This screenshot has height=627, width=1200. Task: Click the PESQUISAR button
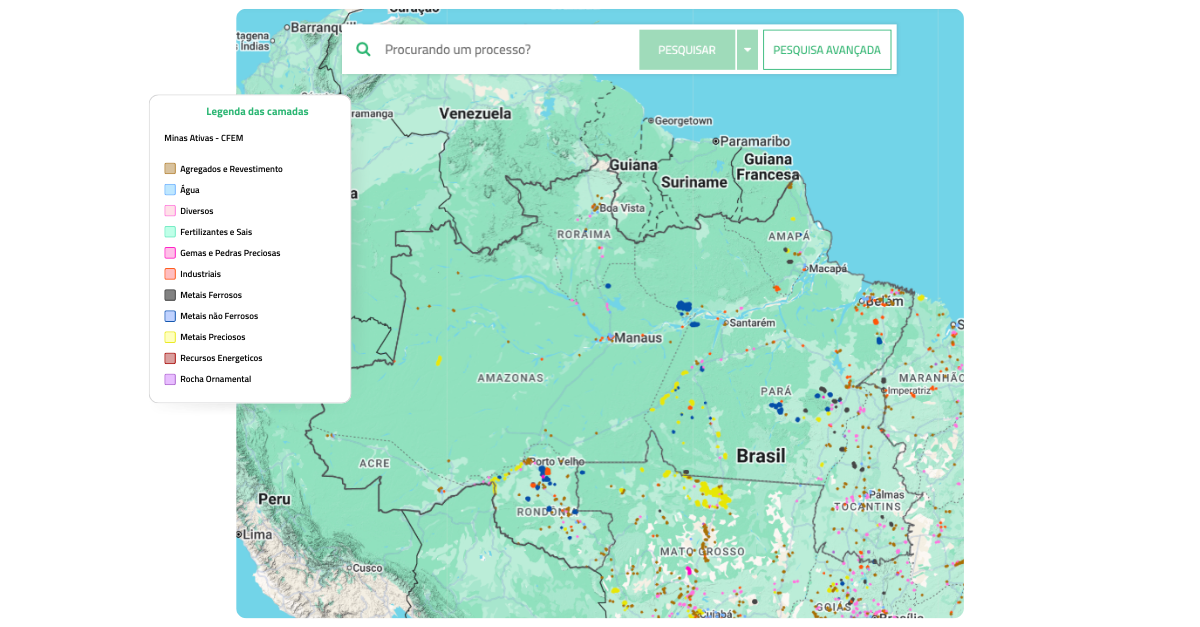coord(687,50)
